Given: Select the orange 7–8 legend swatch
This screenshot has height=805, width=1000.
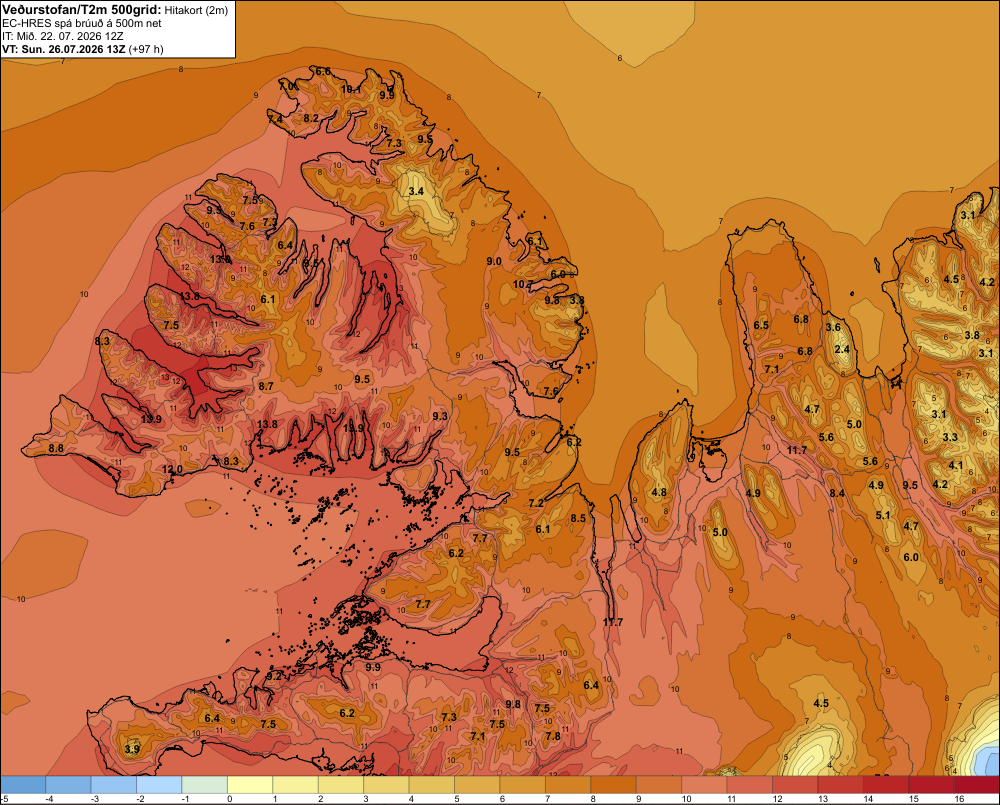Looking at the screenshot, I should (x=568, y=785).
